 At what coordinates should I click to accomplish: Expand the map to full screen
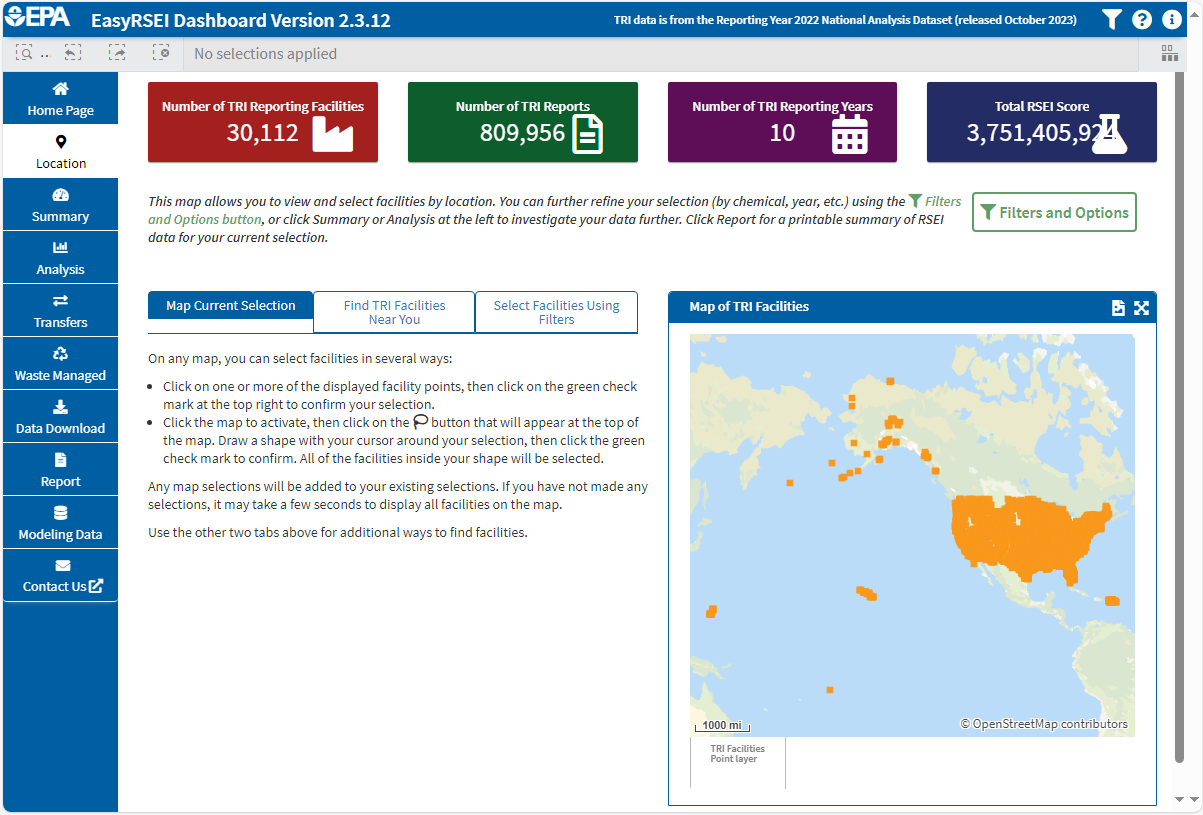click(1141, 308)
